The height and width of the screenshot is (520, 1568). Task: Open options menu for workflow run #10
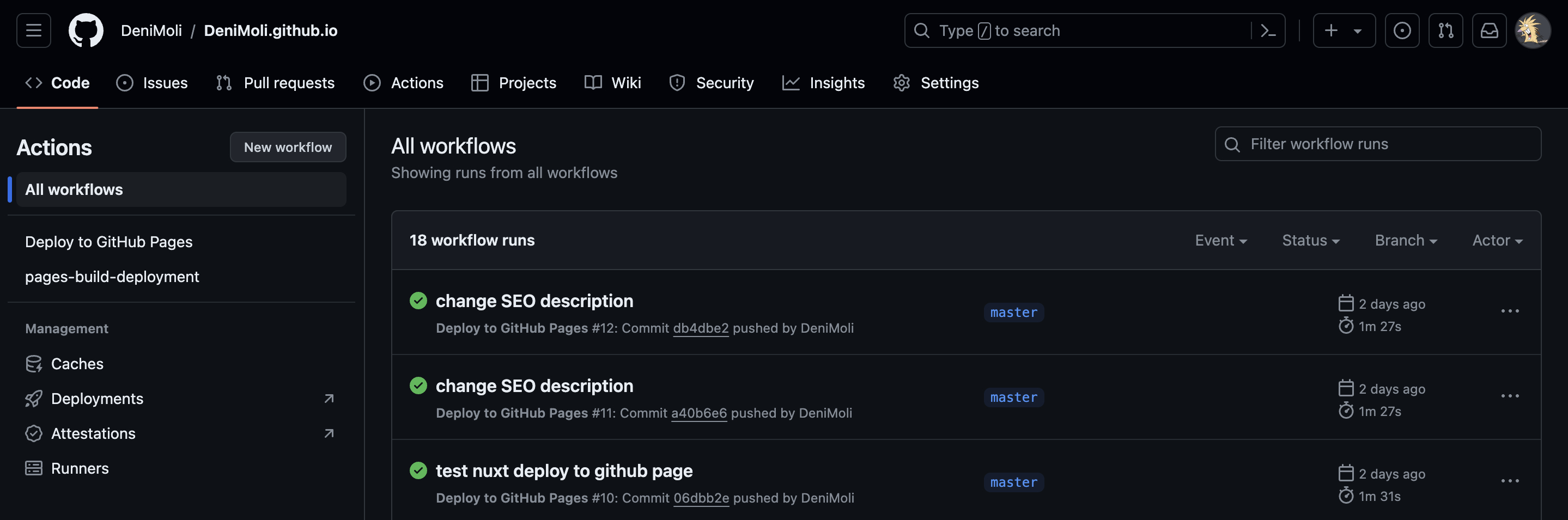click(1510, 481)
